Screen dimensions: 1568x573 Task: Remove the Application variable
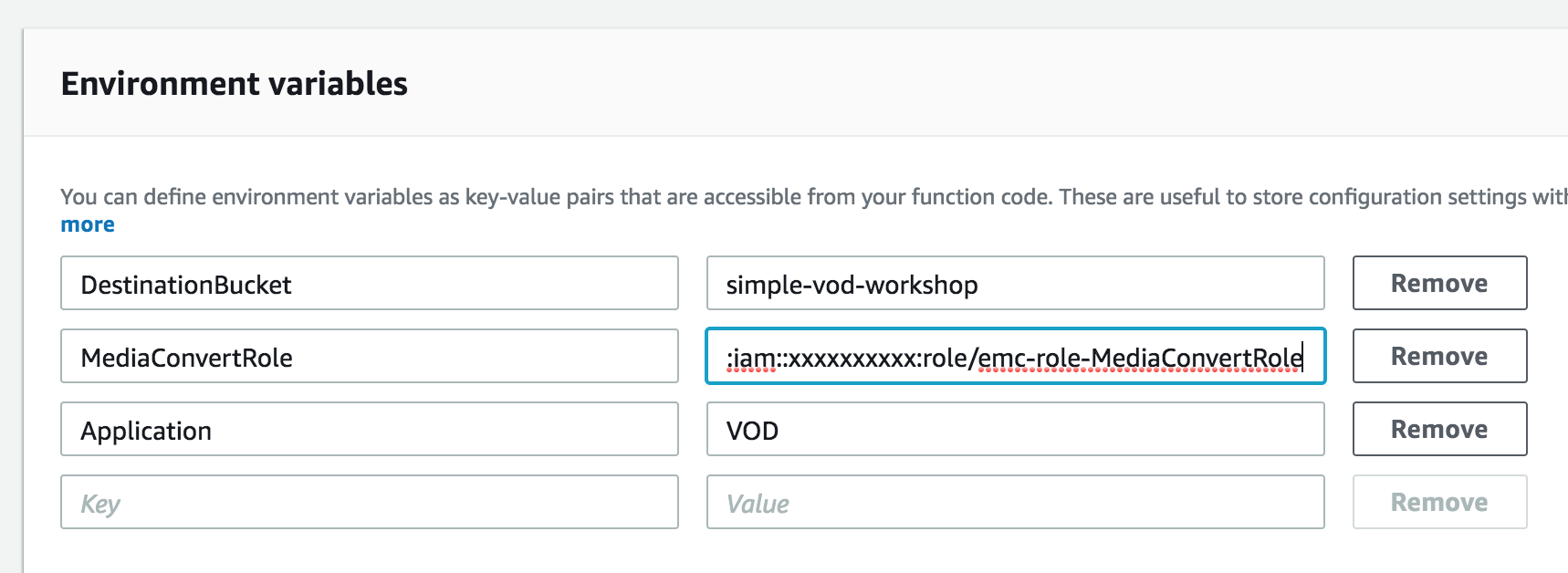coord(1439,430)
